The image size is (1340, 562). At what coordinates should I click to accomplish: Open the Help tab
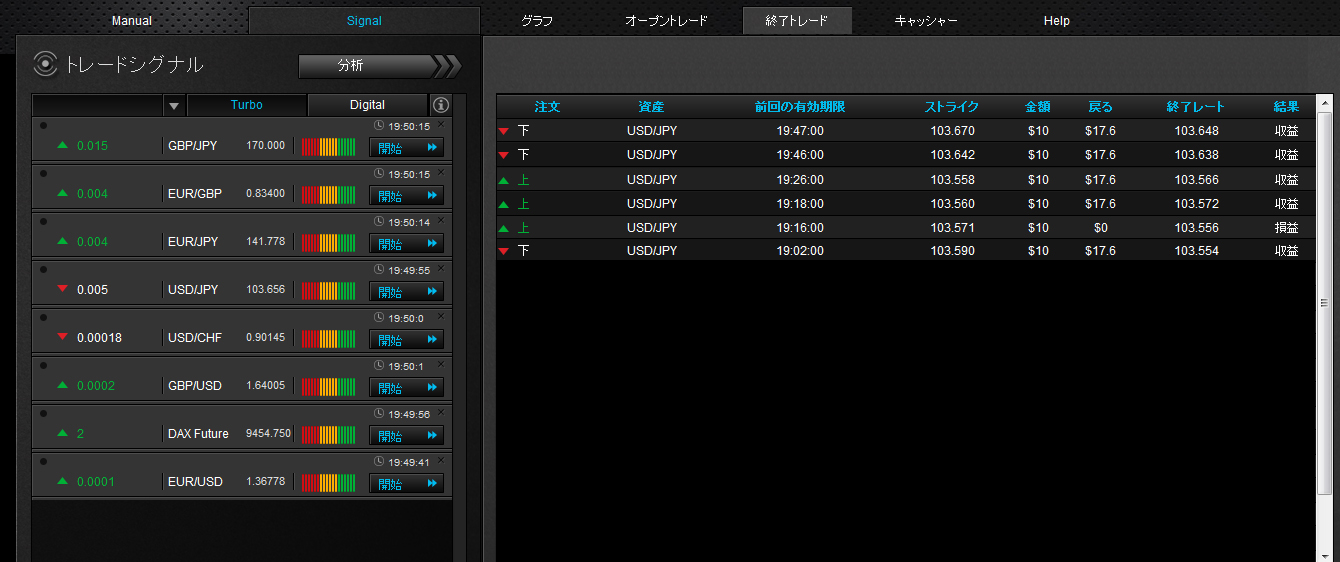pyautogui.click(x=1056, y=21)
